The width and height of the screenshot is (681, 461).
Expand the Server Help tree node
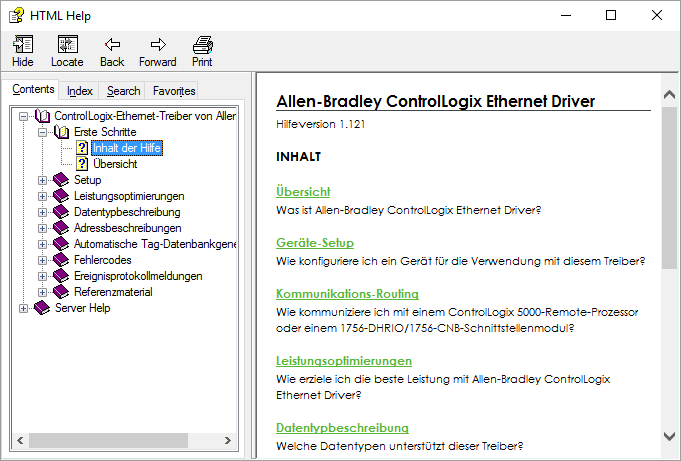point(23,308)
